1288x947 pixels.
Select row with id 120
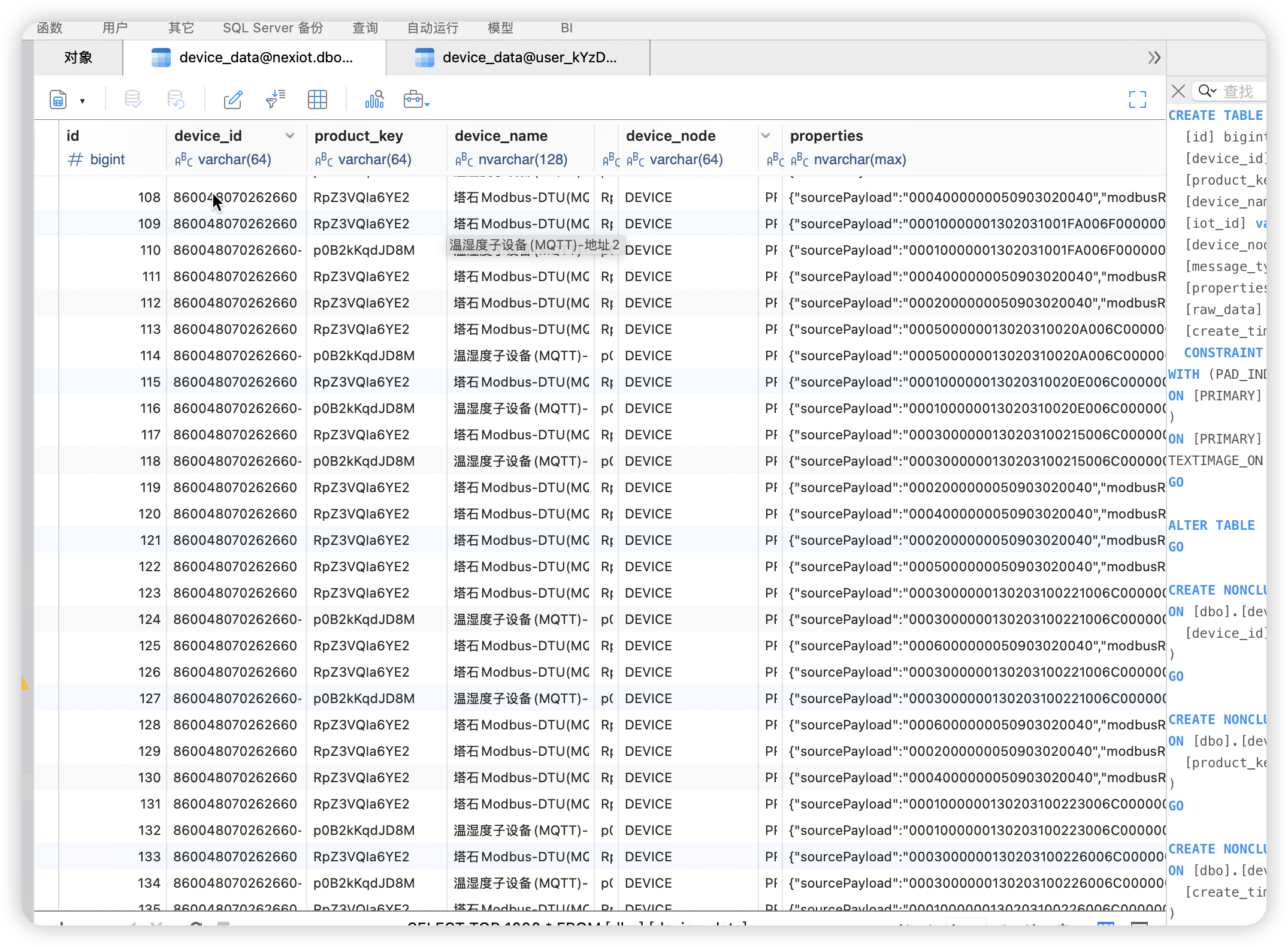pyautogui.click(x=149, y=514)
